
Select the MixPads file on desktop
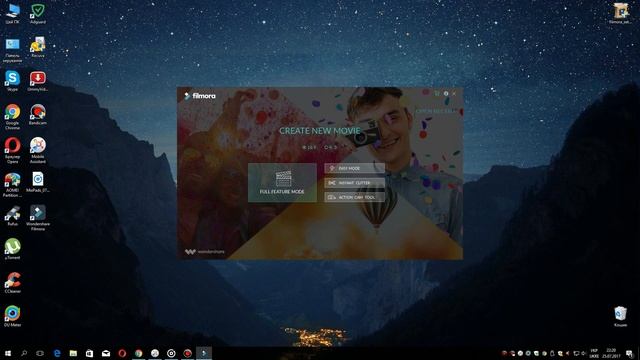click(x=38, y=182)
